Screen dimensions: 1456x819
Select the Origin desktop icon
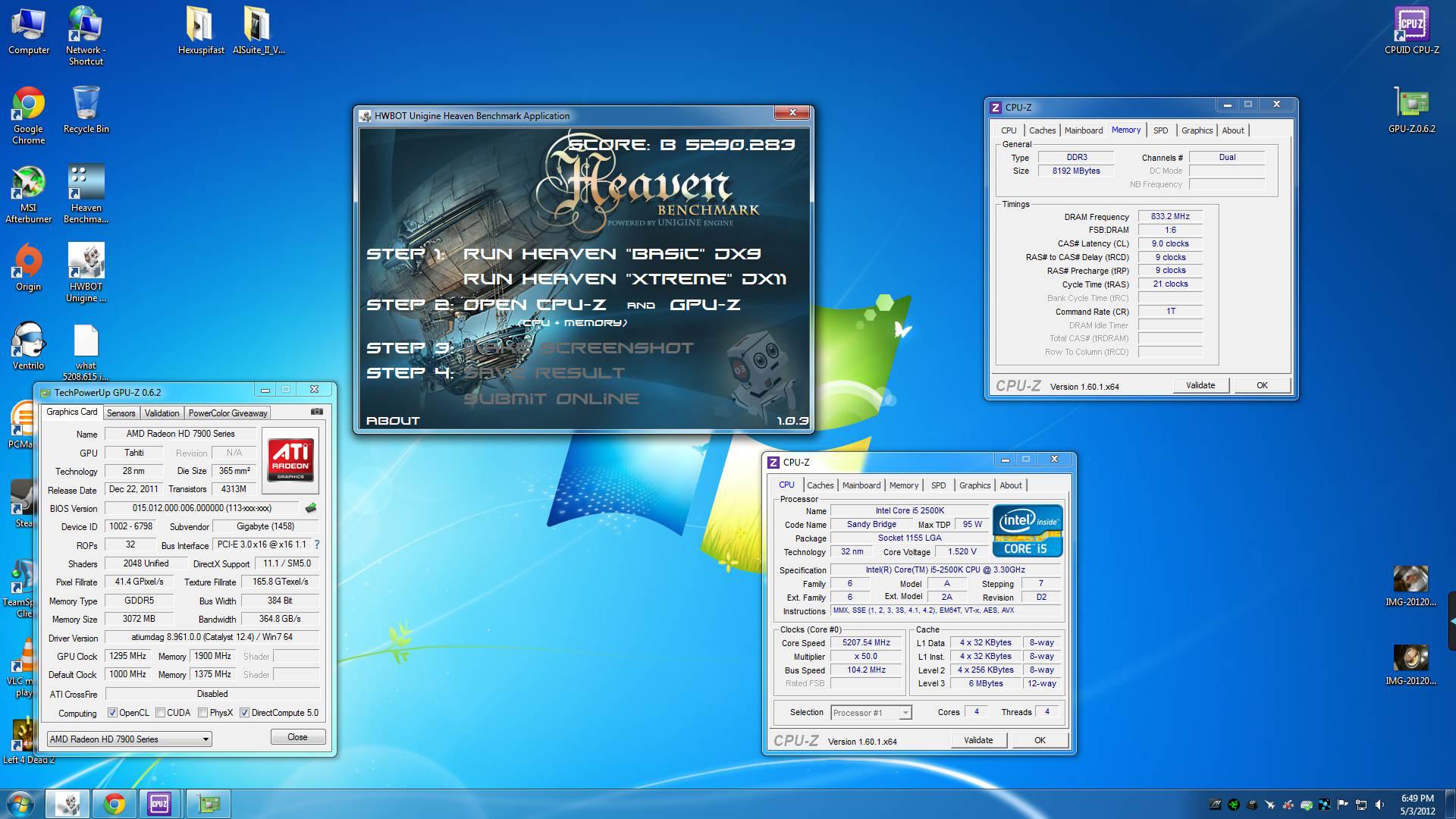29,267
